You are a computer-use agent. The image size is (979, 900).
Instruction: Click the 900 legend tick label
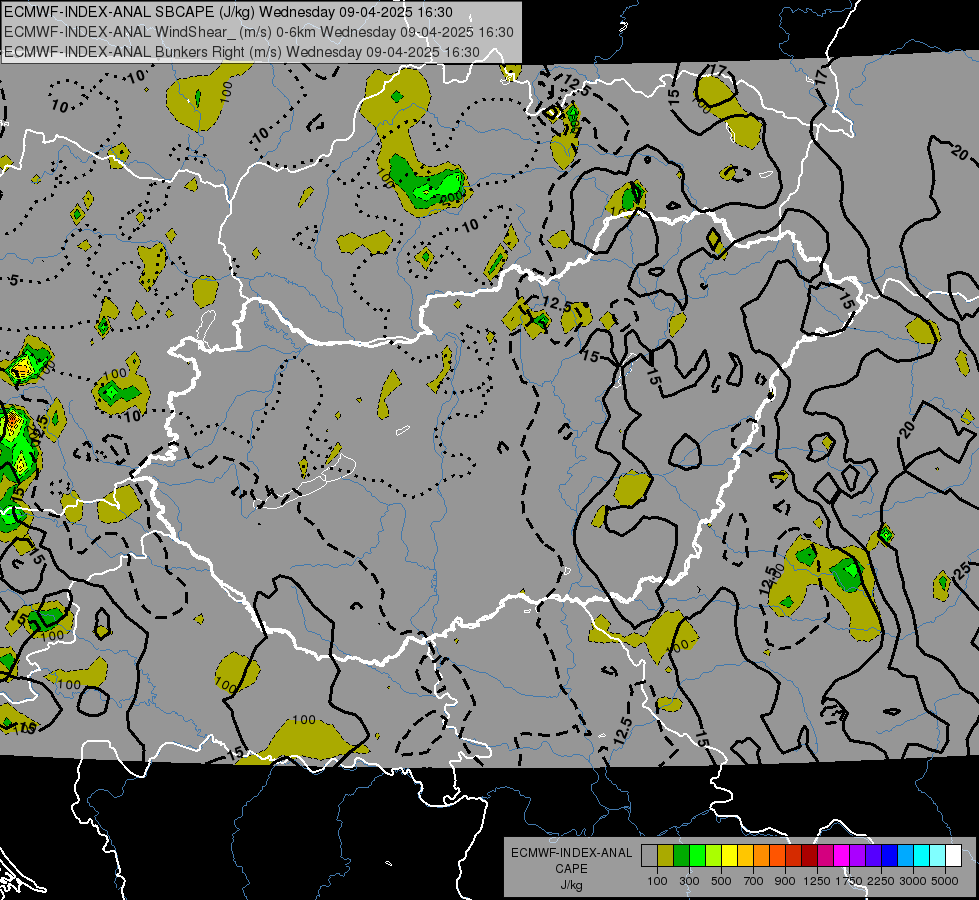(785, 881)
